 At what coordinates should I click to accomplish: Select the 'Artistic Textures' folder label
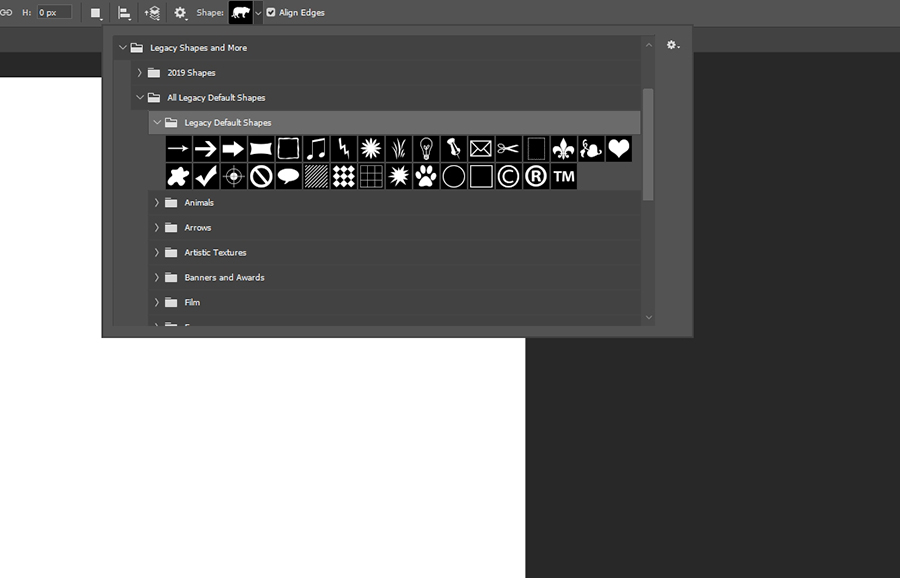tap(215, 253)
